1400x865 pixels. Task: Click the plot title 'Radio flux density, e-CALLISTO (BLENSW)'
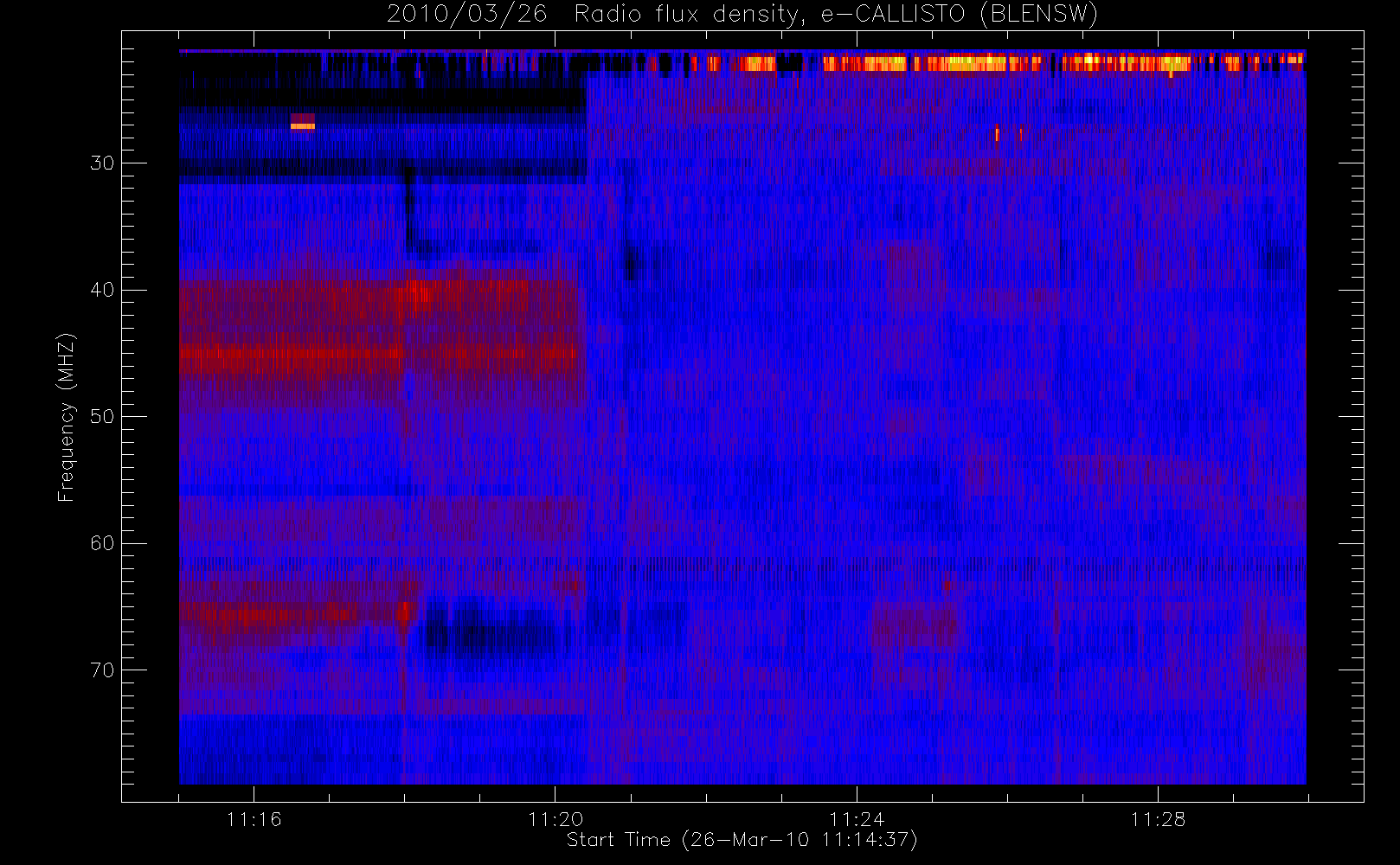tap(836, 15)
